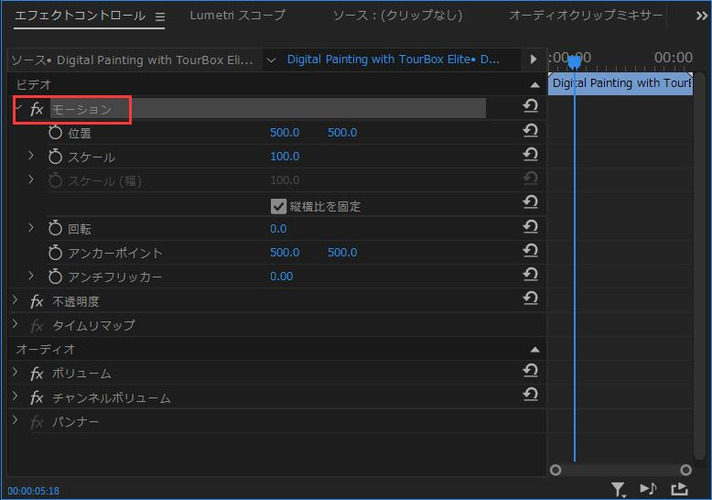Expand the ボリューム effect

(15, 372)
